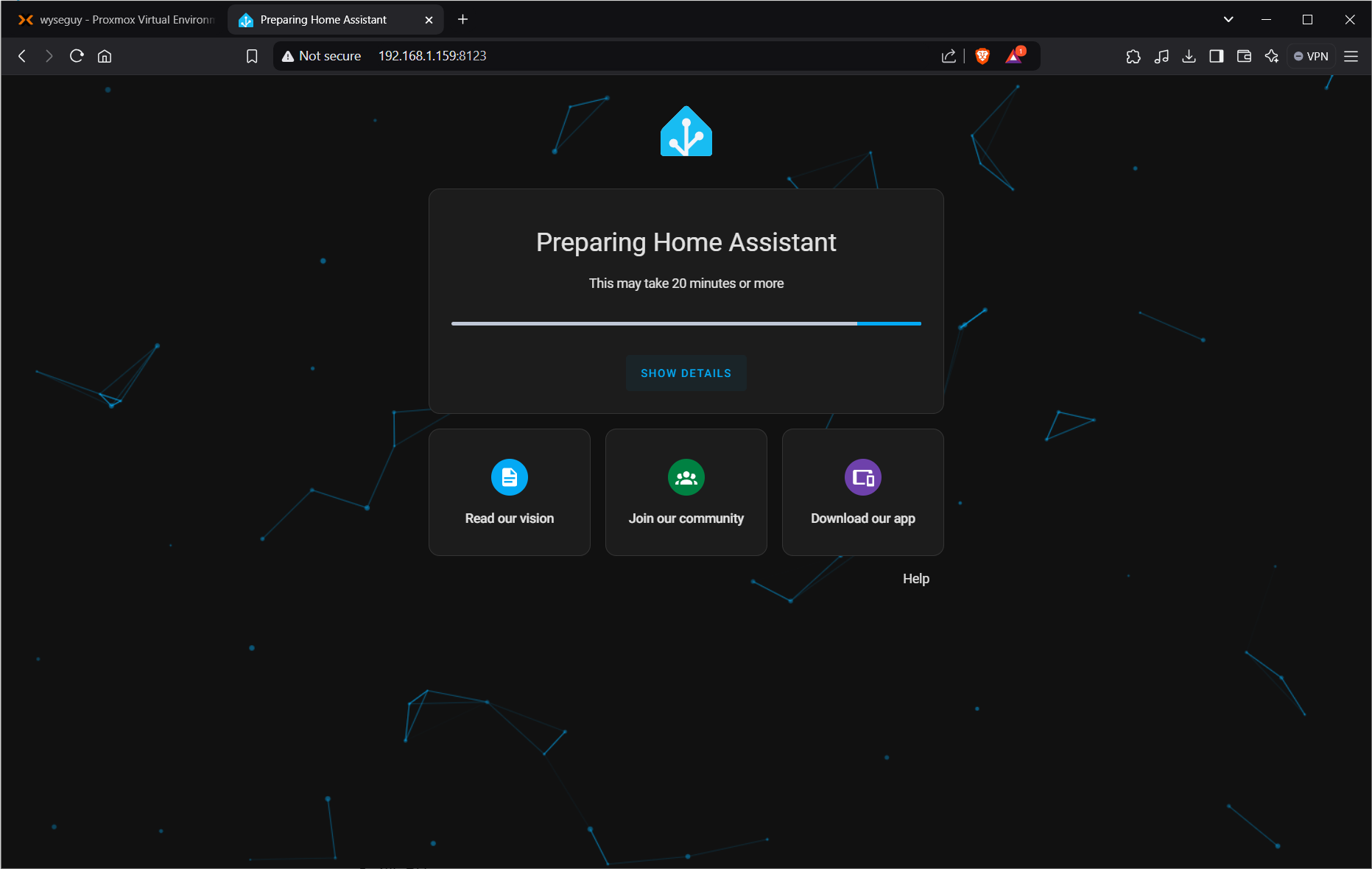Click the share page icon
This screenshot has width=1372, height=869.
(949, 56)
